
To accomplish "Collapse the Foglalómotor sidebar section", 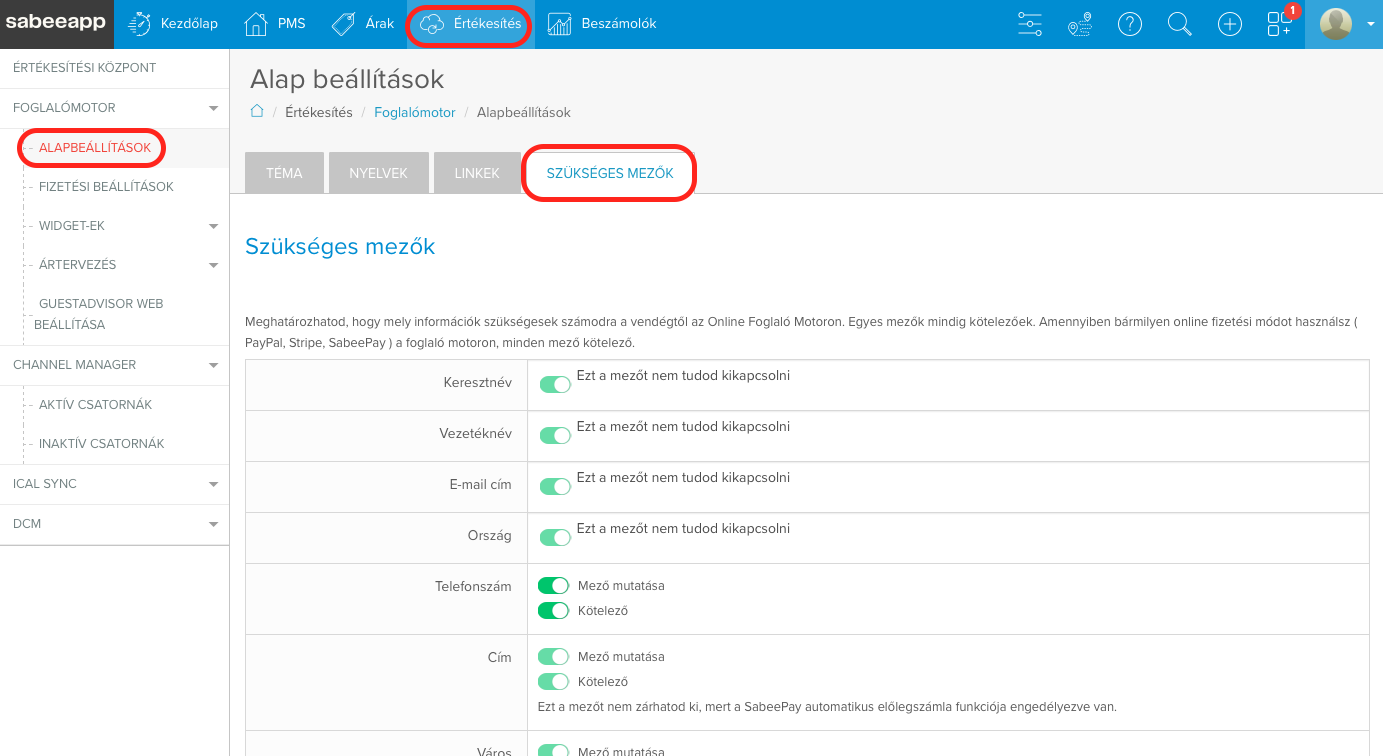I will [x=212, y=108].
